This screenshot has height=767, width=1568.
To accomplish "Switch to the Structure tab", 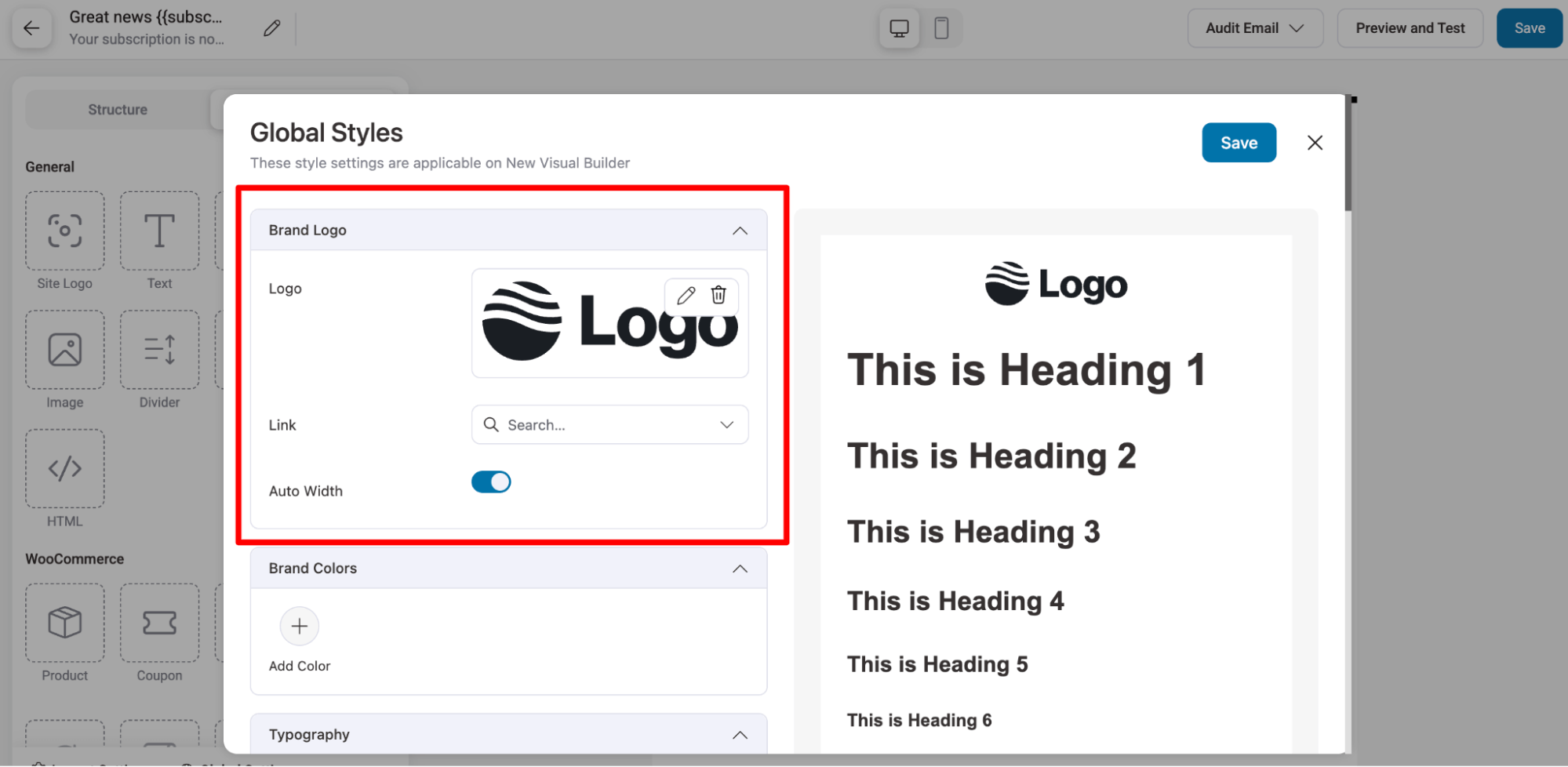I will pos(118,110).
